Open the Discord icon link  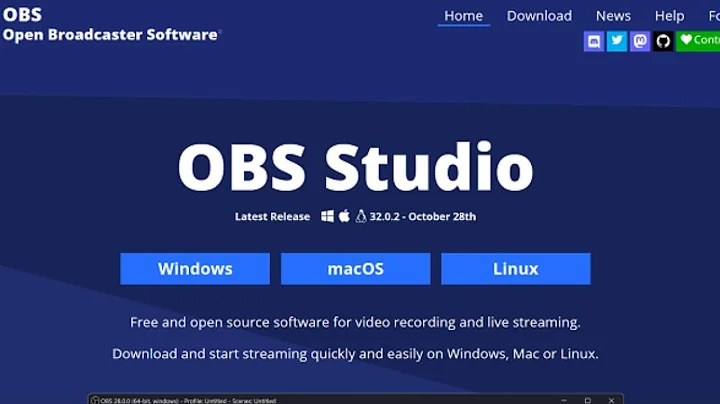click(594, 41)
